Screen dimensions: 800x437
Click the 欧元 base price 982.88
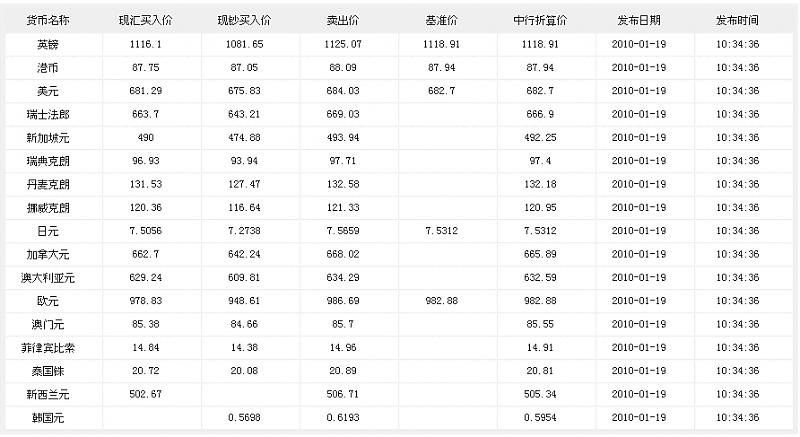[x=441, y=301]
